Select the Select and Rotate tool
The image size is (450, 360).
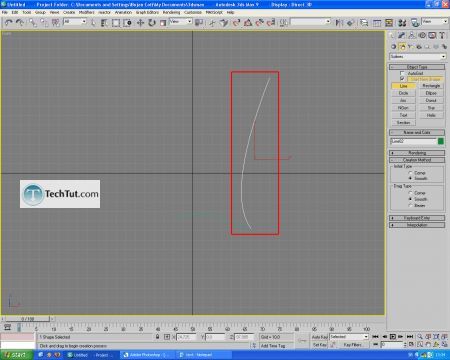(152, 22)
